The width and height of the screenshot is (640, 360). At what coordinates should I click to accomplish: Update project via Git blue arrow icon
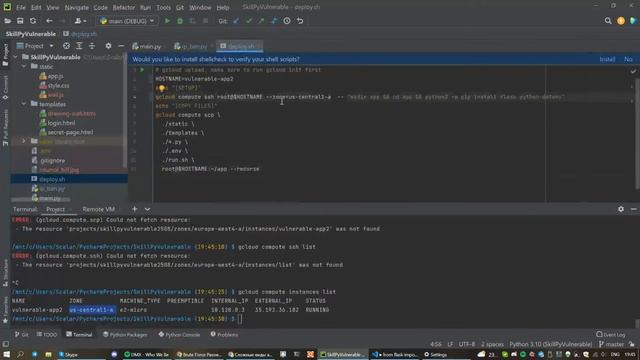pyautogui.click(x=236, y=21)
